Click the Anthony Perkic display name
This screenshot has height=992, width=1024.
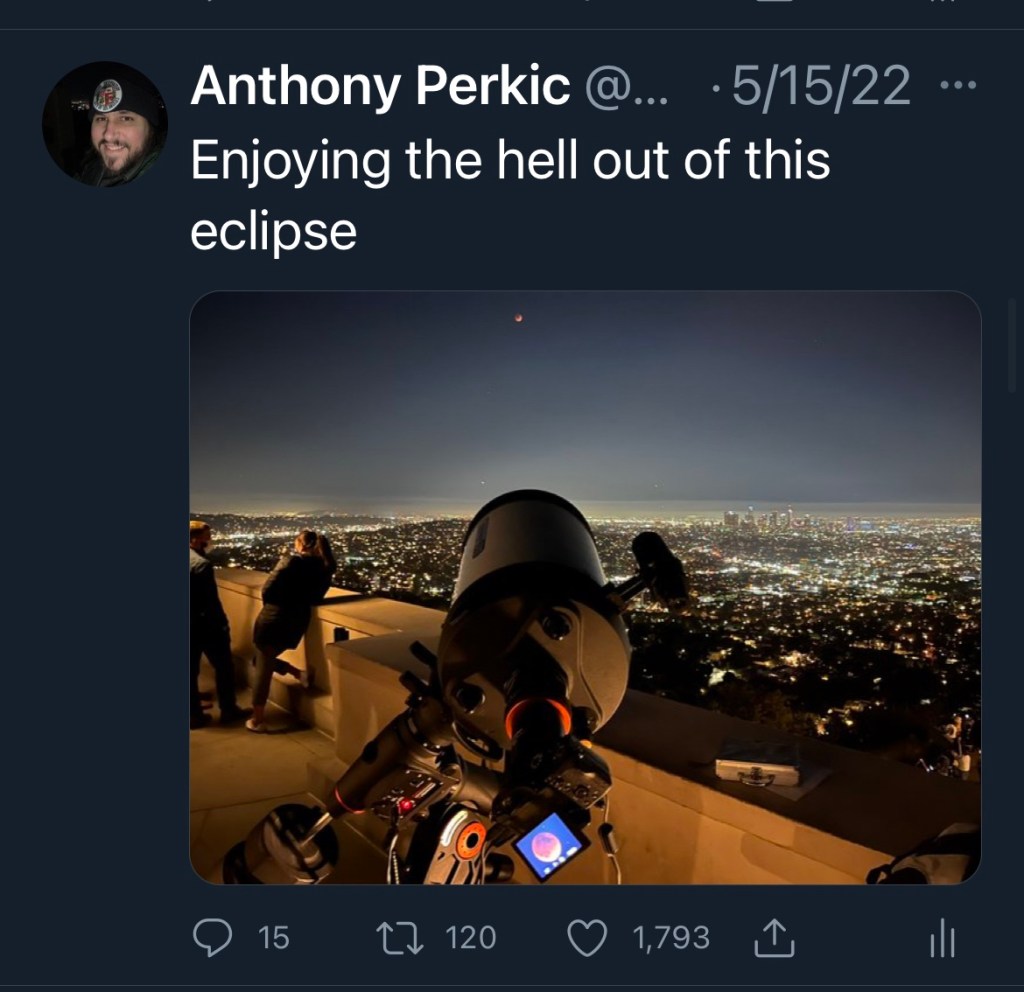point(380,86)
